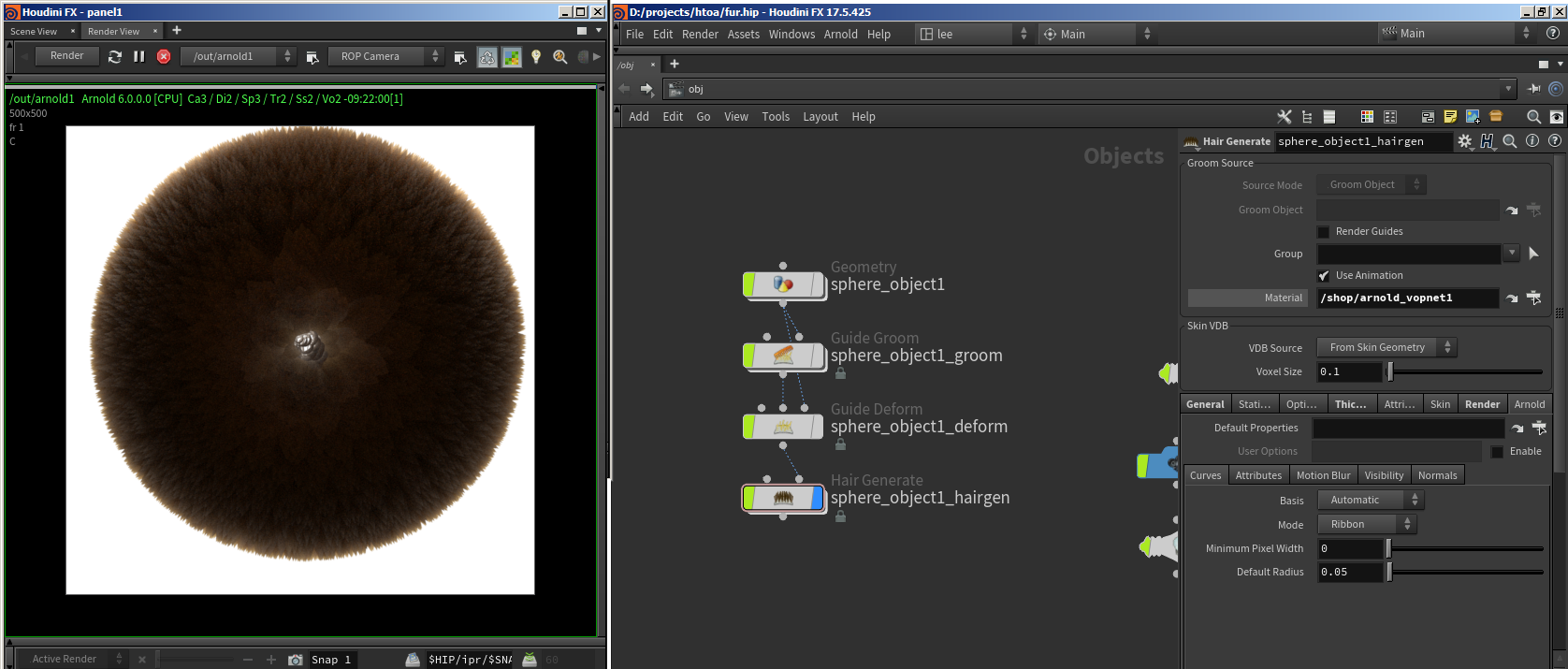Viewport: 1568px width, 669px height.
Task: Click the node shapes grid icon
Action: 1390,117
